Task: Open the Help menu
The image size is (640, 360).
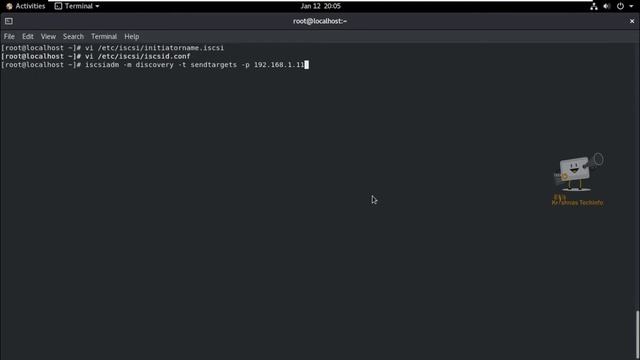Action: [x=131, y=37]
